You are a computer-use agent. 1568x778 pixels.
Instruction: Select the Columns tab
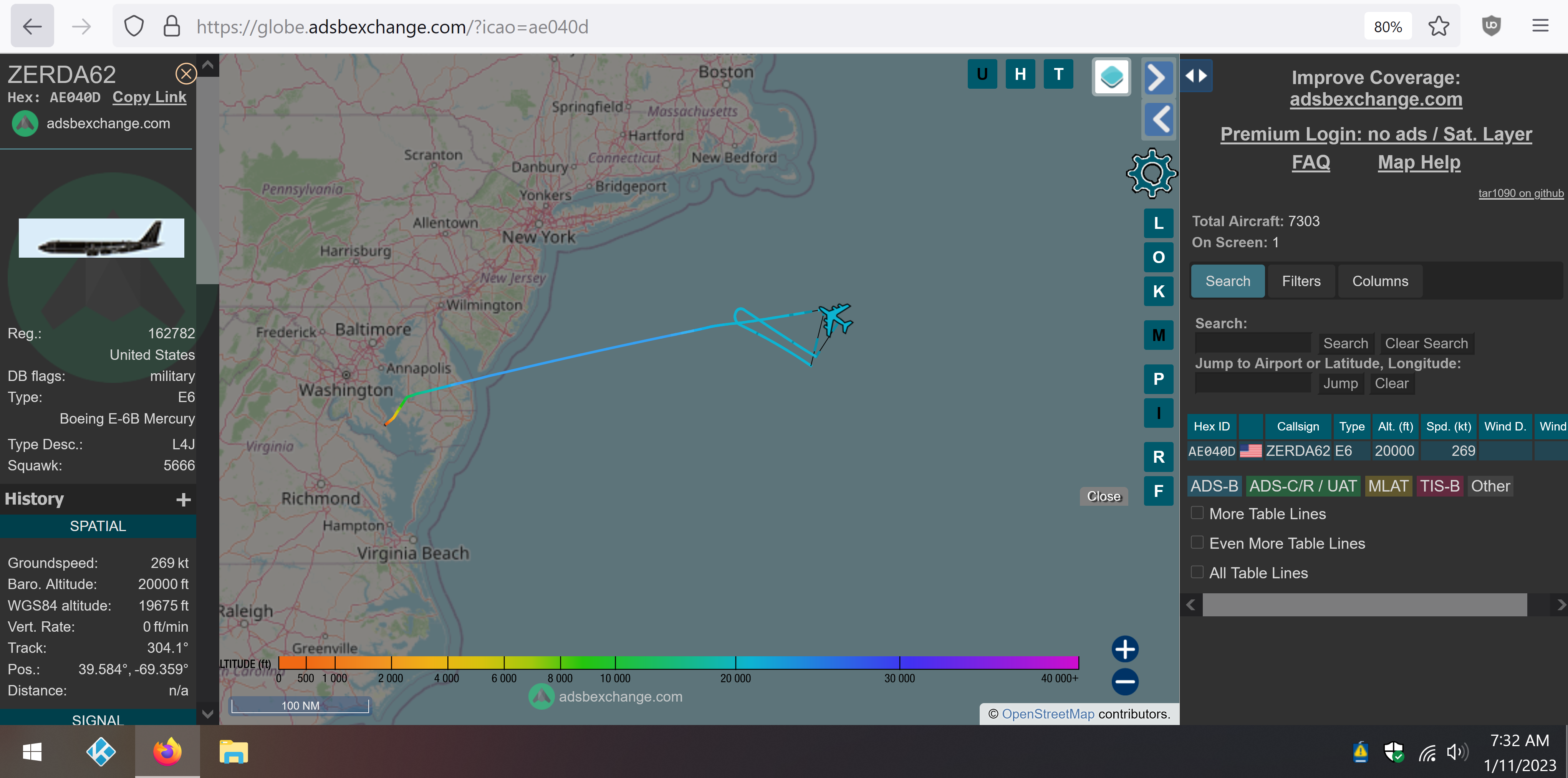pos(1380,281)
